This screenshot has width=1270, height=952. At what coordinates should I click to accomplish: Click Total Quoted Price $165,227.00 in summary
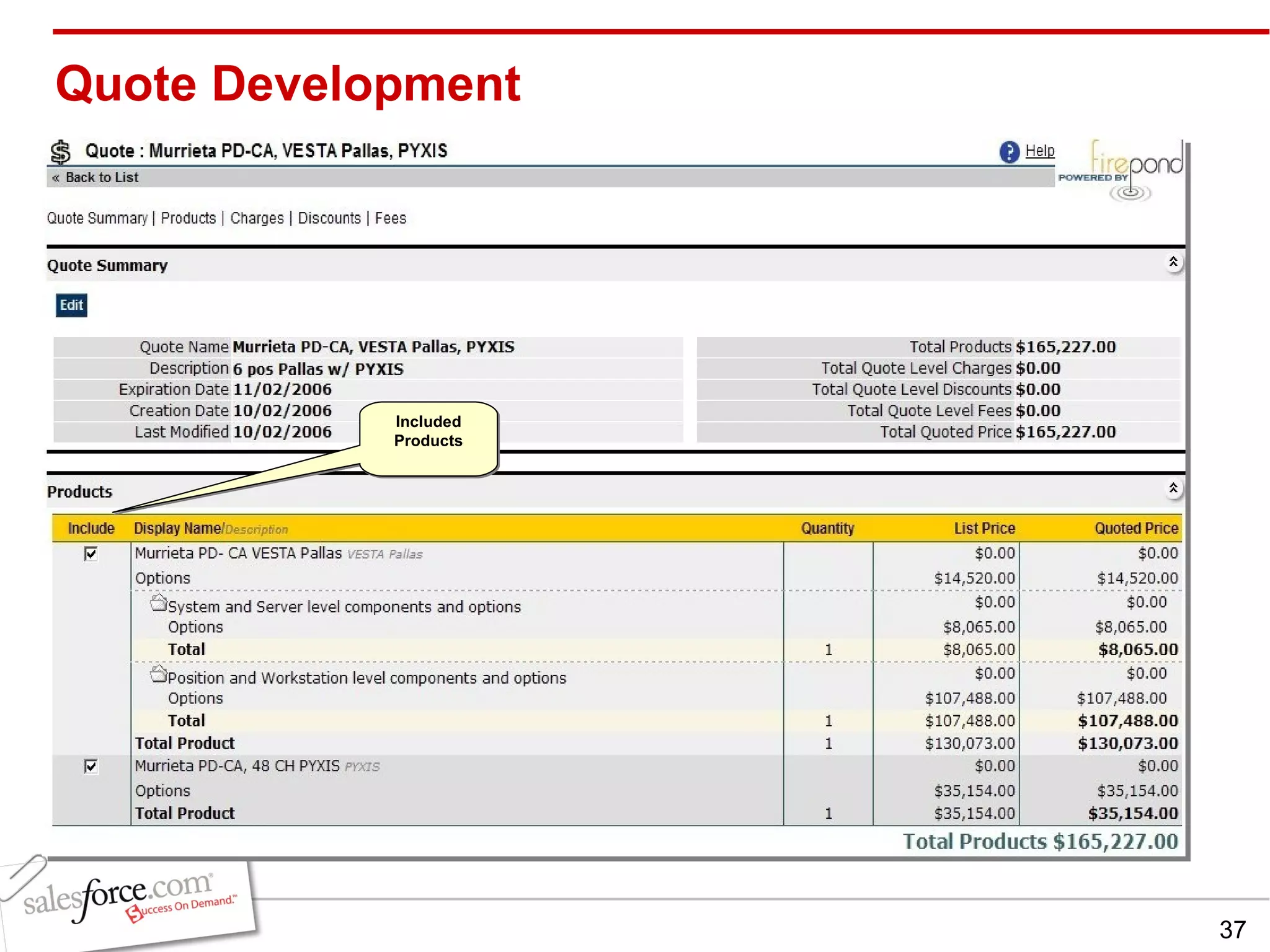[1066, 432]
